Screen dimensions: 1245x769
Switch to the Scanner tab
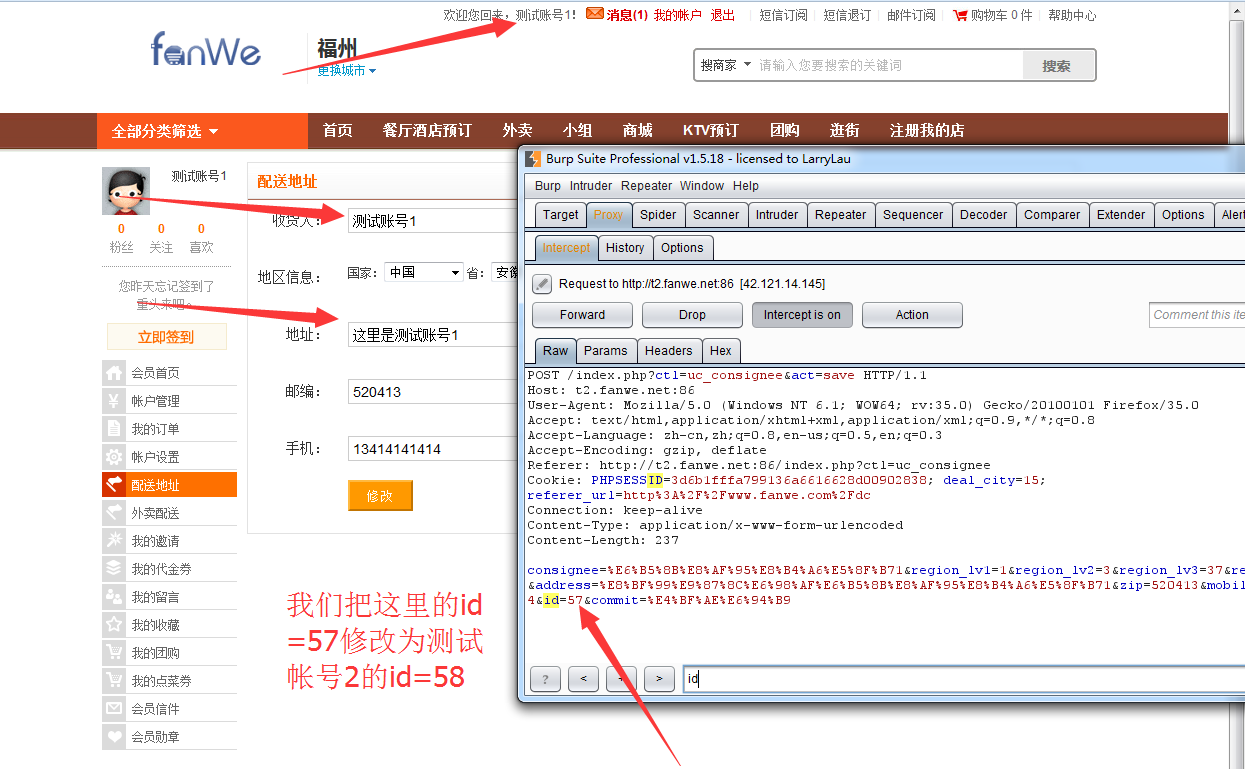click(716, 215)
